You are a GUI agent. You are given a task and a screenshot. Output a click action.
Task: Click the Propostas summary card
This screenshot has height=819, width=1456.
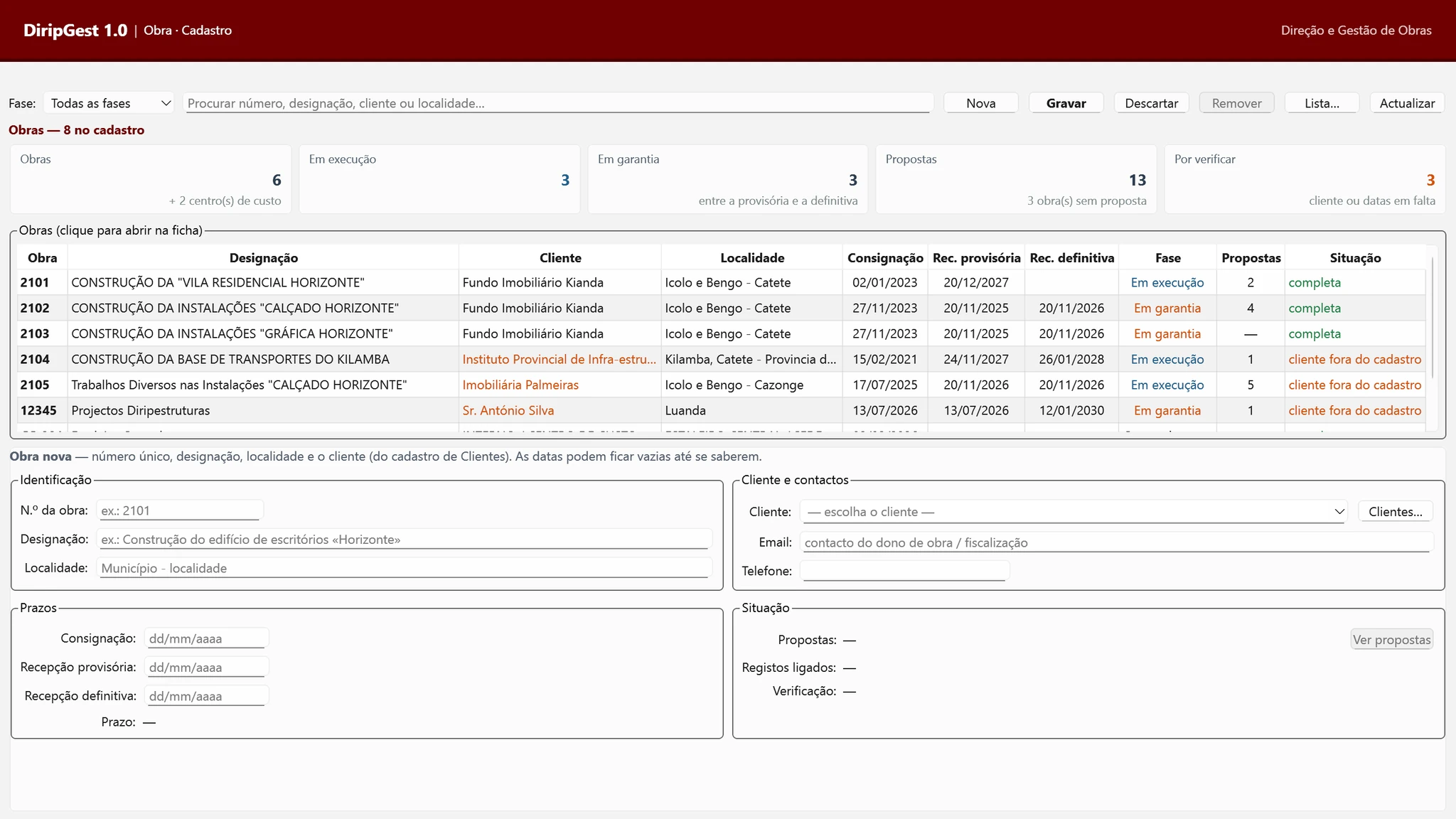(1016, 179)
